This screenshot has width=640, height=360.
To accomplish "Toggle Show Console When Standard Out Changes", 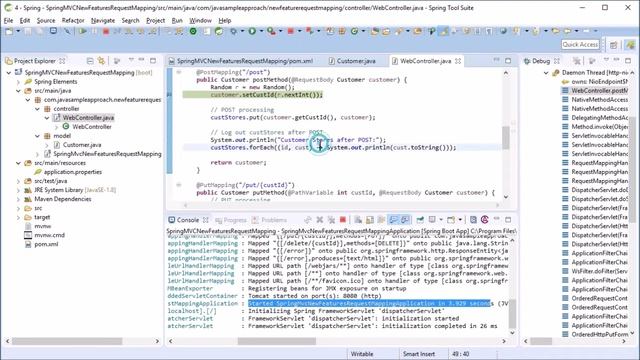I will pos(393,220).
